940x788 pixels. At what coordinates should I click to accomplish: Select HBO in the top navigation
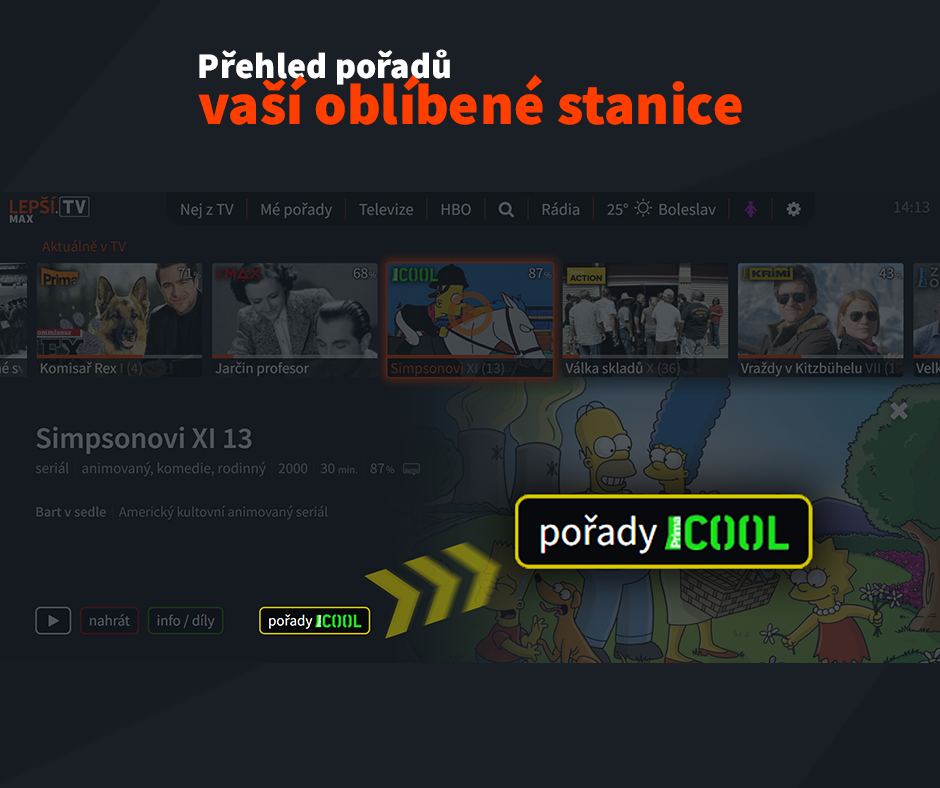pos(456,209)
